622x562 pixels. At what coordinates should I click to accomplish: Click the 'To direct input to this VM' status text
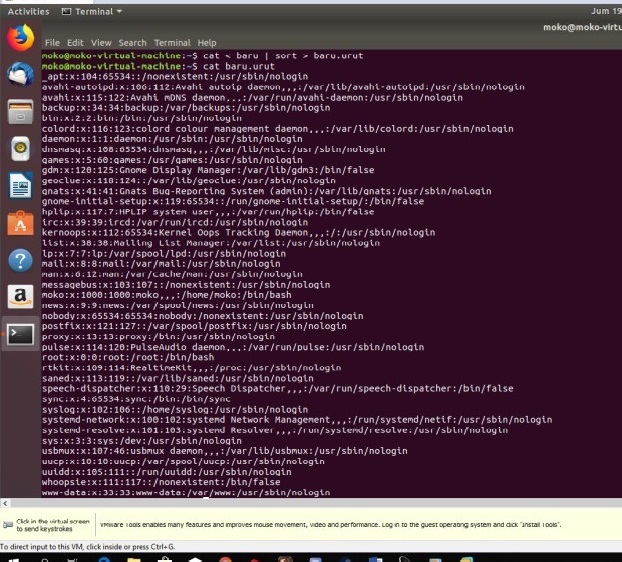tap(87, 547)
